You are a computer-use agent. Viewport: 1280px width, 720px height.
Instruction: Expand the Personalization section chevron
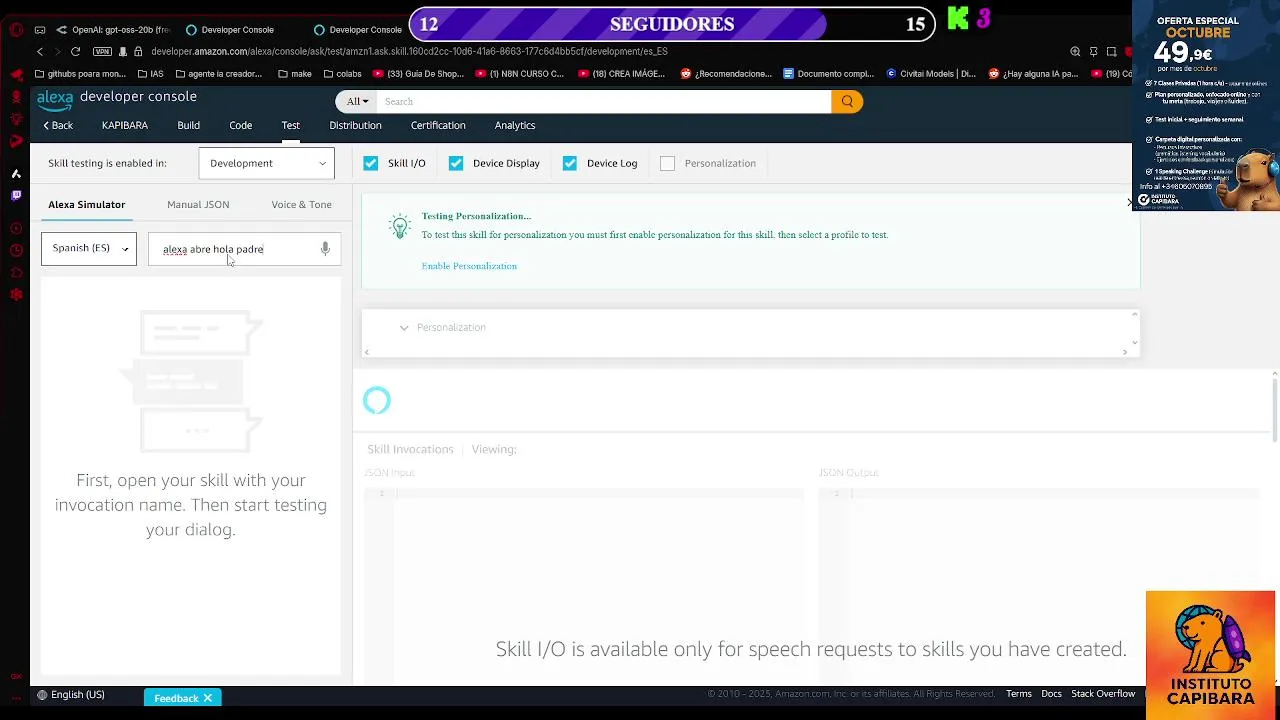click(404, 327)
